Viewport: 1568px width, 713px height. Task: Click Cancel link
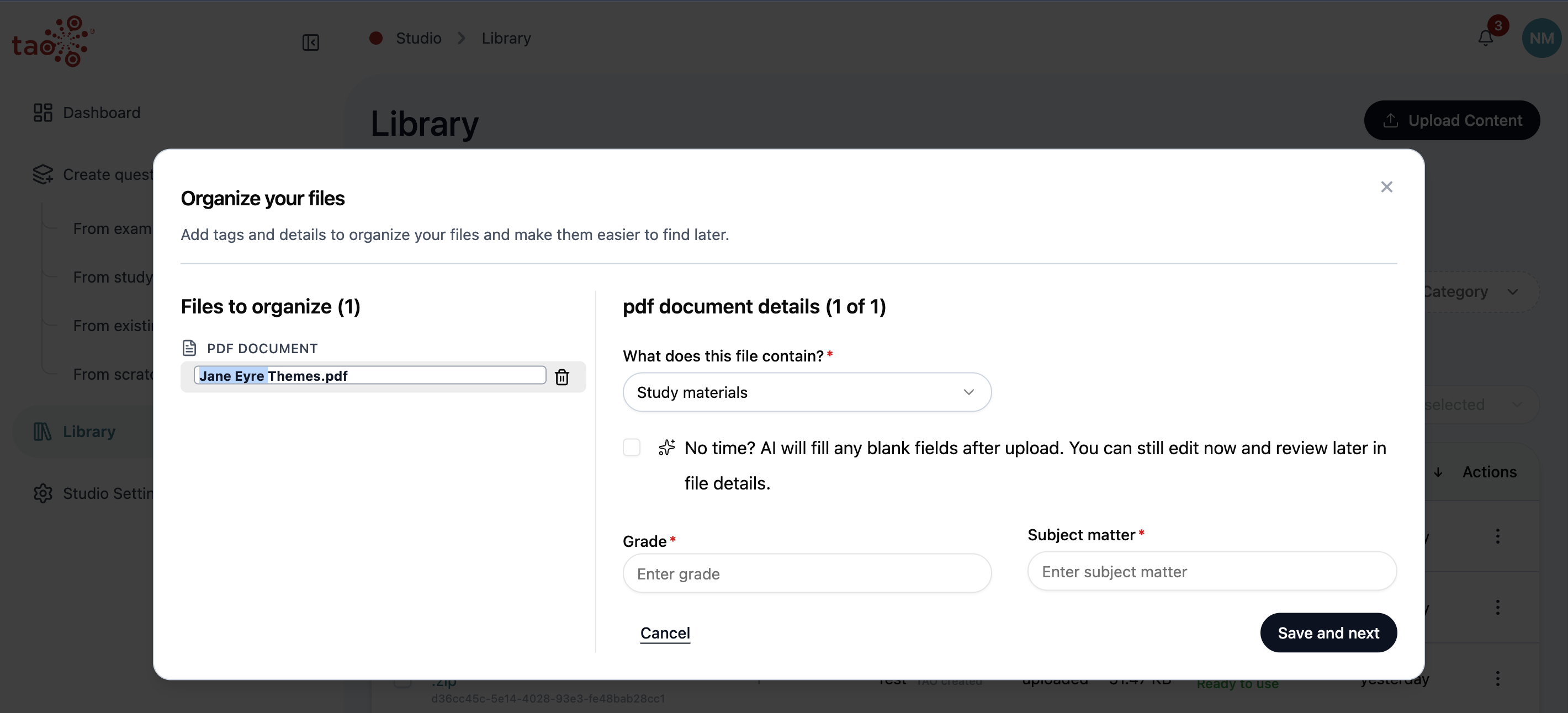click(665, 632)
